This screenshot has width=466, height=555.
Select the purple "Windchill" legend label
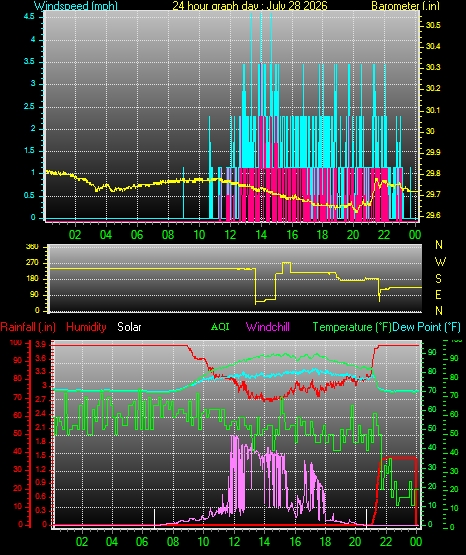pos(268,327)
